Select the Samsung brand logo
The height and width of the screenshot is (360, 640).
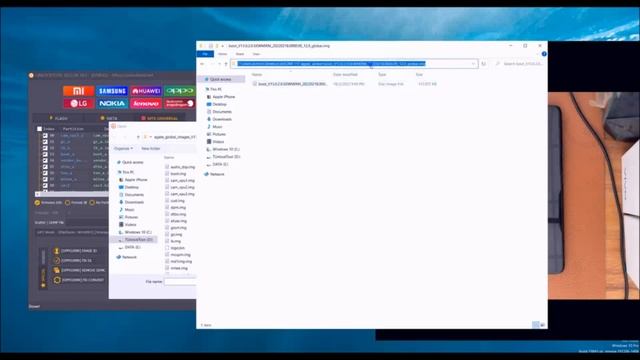112,91
